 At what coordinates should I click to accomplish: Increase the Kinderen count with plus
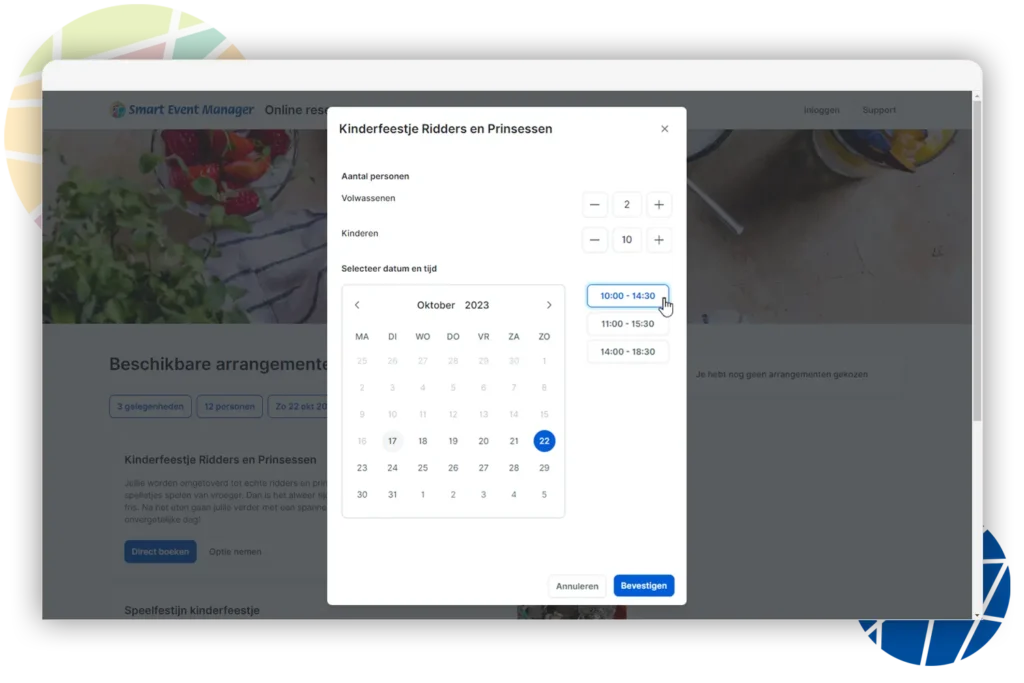659,240
